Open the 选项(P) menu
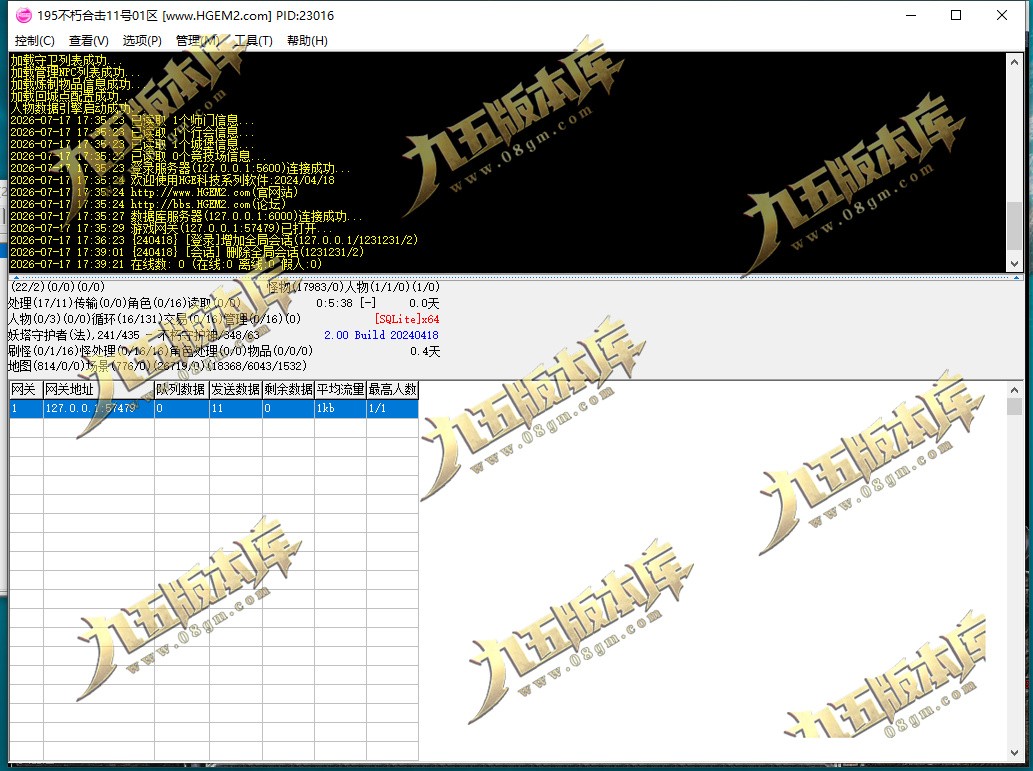 click(142, 41)
